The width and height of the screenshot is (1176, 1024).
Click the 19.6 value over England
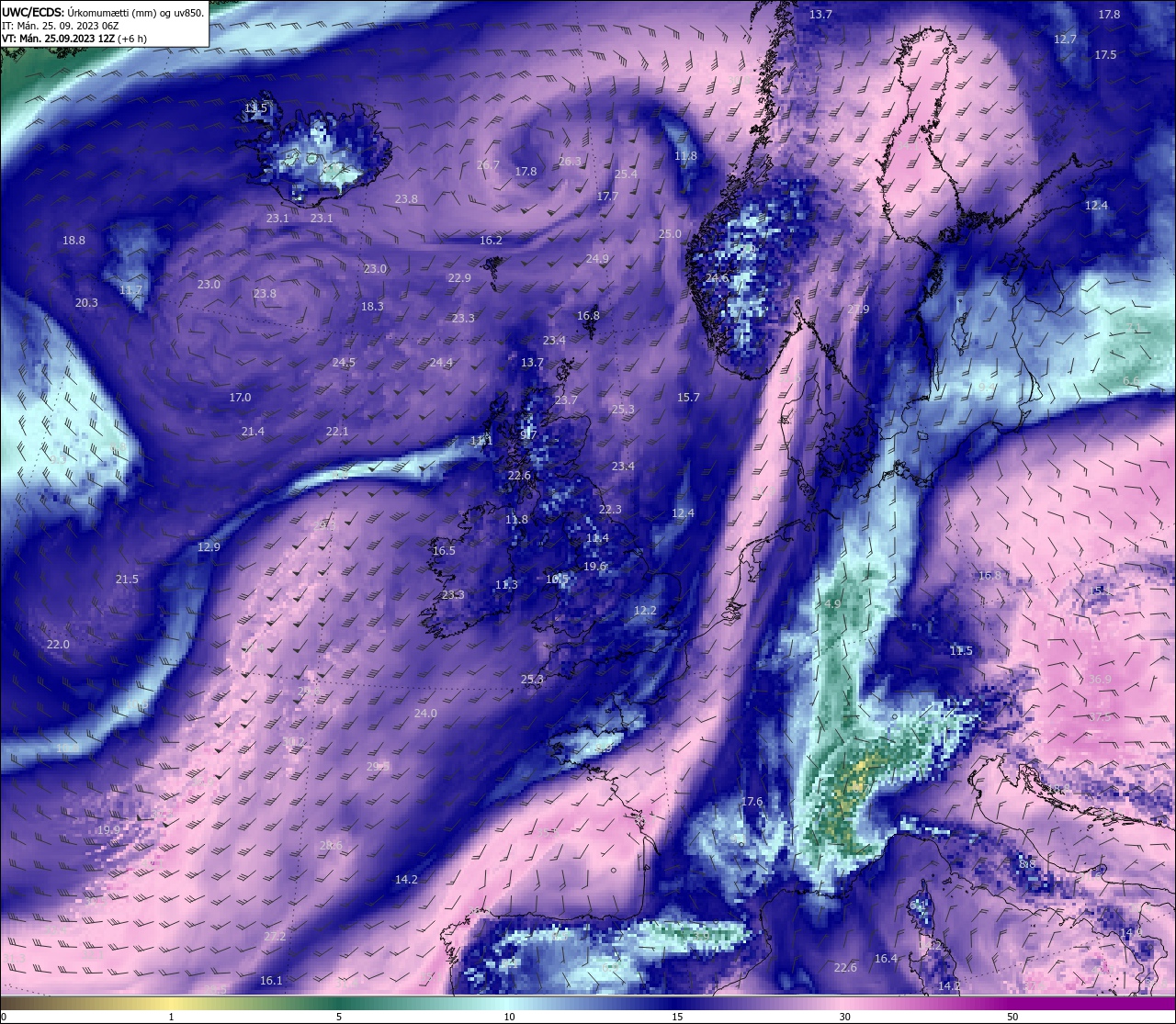click(x=594, y=567)
